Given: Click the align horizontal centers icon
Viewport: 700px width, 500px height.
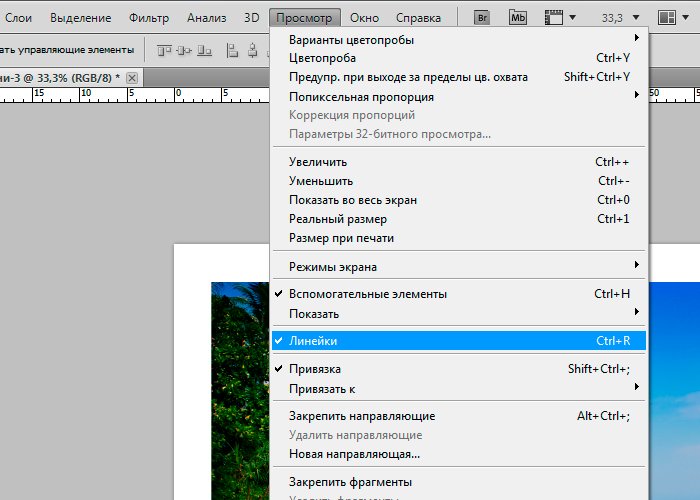Looking at the screenshot, I should (x=254, y=50).
